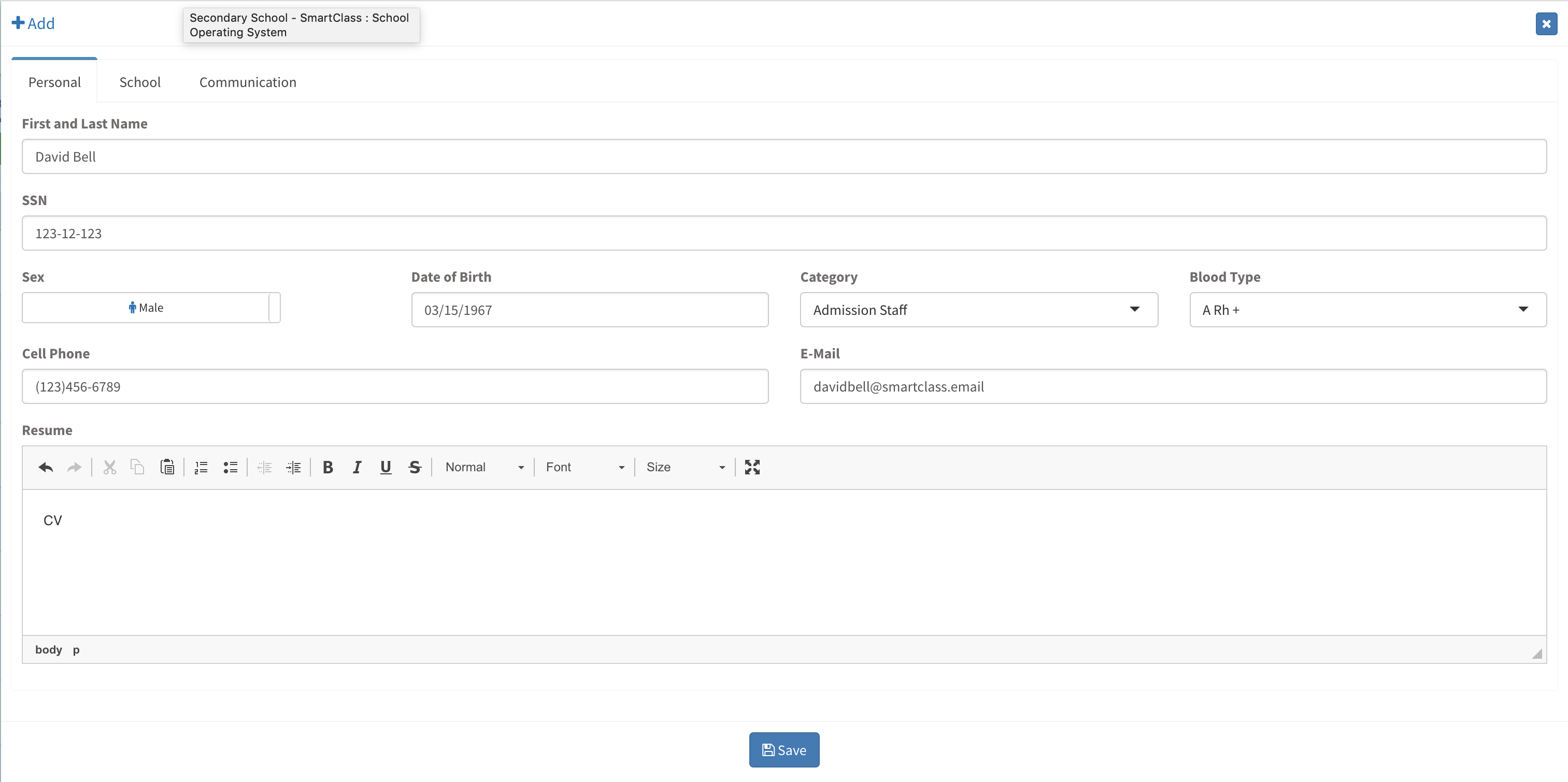The image size is (1568, 782).
Task: Click the Undo arrow in Resume editor
Action: [x=46, y=467]
